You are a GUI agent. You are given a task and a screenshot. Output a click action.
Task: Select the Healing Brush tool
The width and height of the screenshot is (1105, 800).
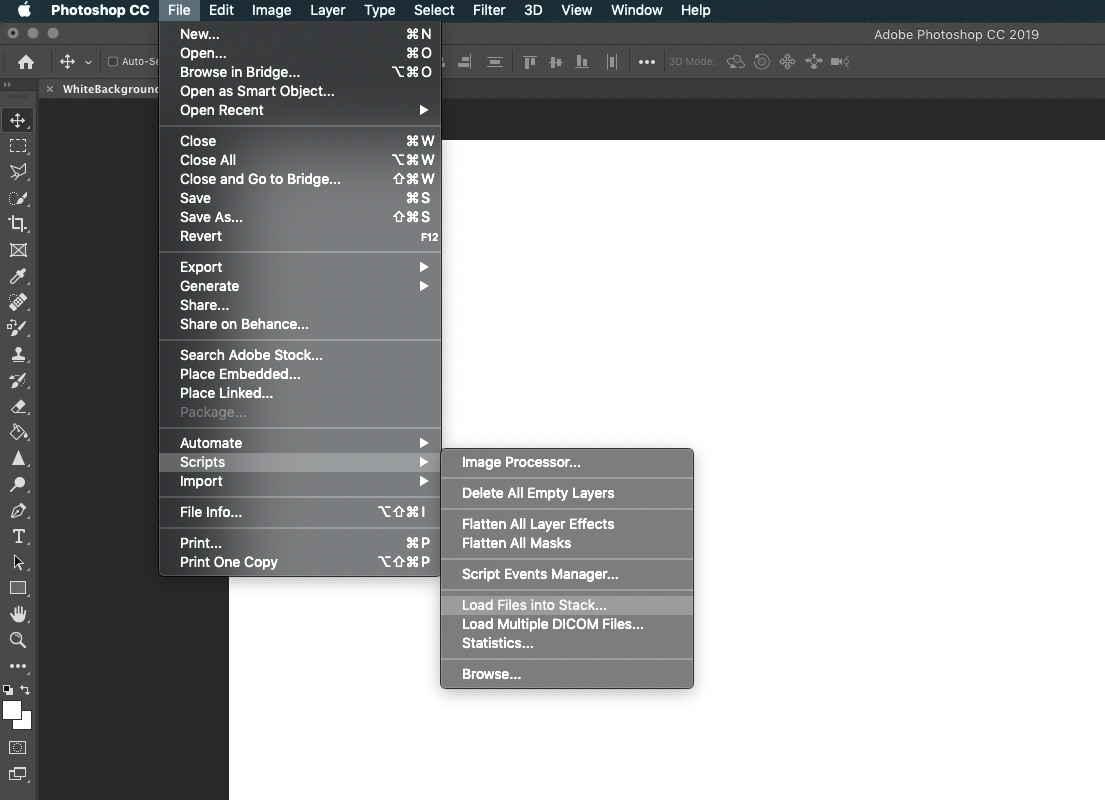18,302
